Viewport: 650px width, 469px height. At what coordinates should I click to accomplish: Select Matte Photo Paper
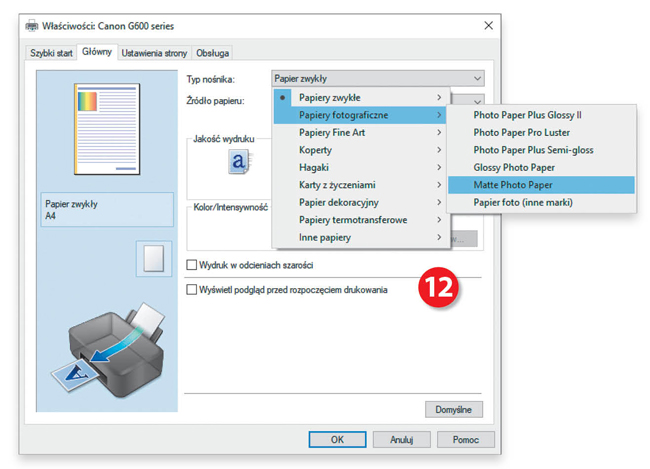[x=541, y=185]
